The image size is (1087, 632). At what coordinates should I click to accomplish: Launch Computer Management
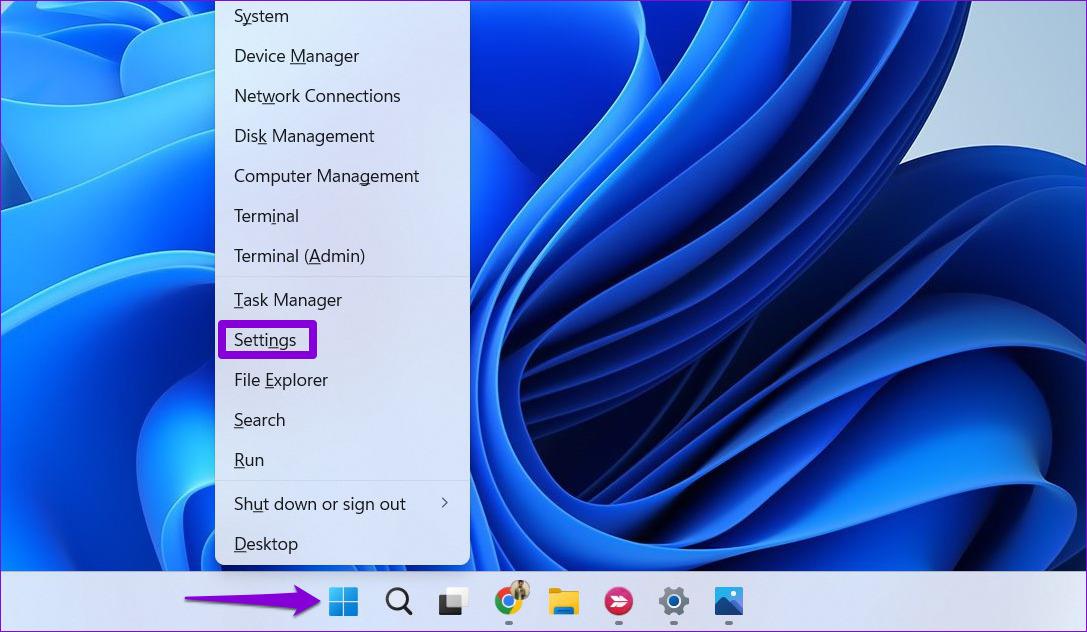coord(326,176)
